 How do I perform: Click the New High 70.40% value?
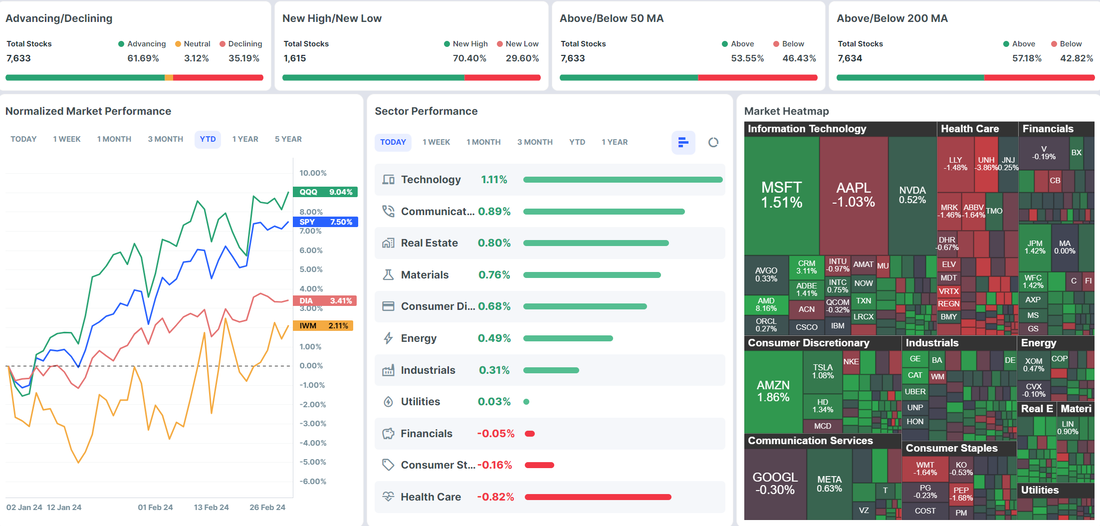(470, 58)
